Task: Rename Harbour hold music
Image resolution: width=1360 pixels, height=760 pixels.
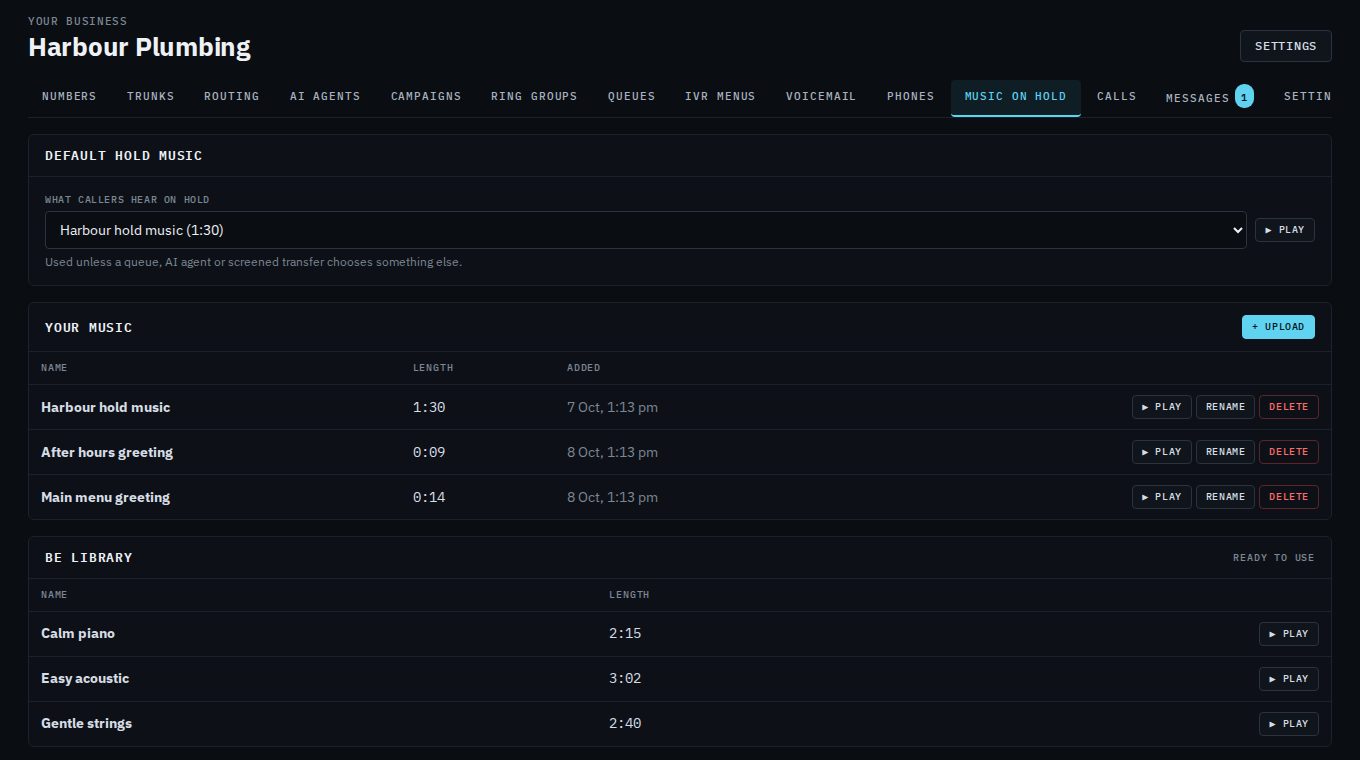Action: 1225,407
